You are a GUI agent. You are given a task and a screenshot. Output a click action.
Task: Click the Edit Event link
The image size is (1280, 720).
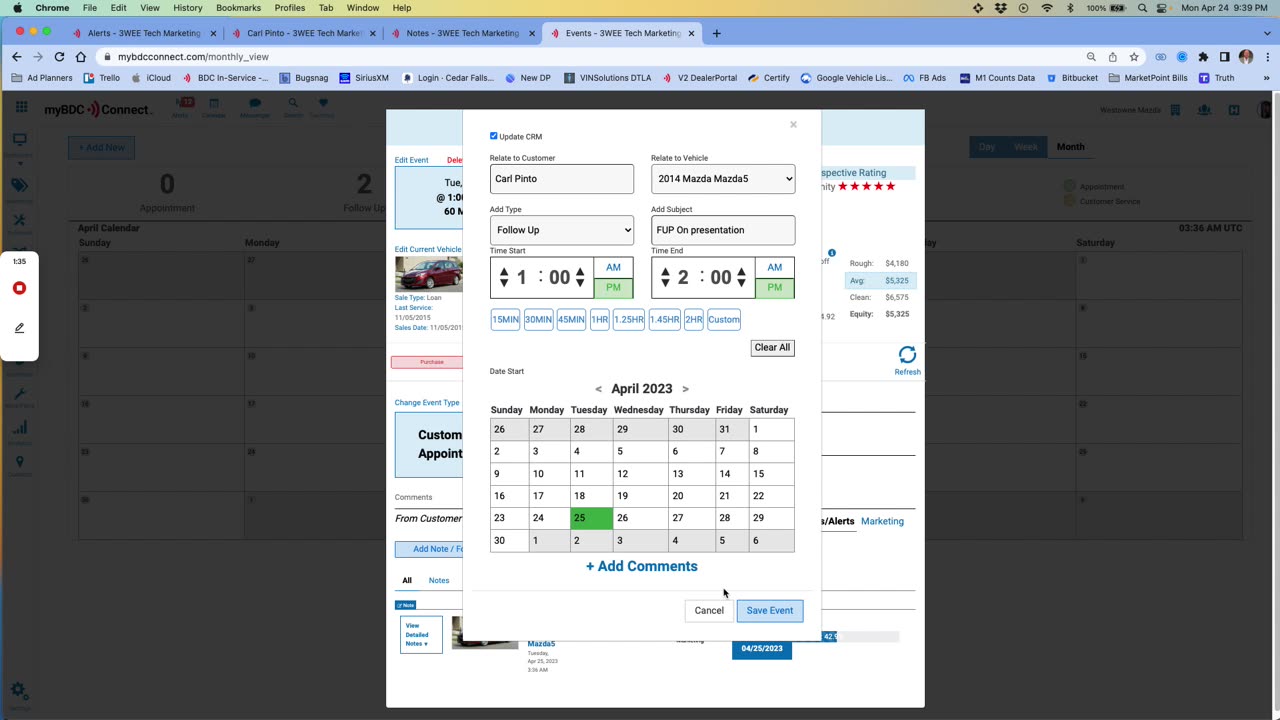point(411,160)
